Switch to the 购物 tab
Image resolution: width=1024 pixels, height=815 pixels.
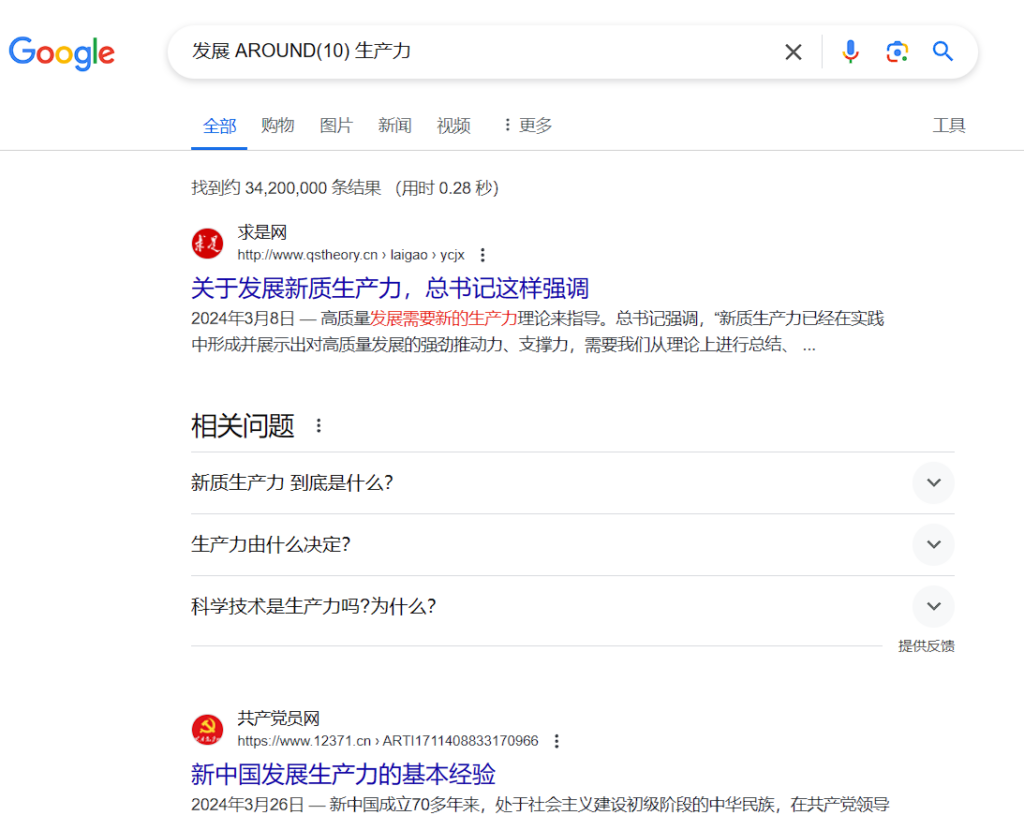tap(278, 125)
